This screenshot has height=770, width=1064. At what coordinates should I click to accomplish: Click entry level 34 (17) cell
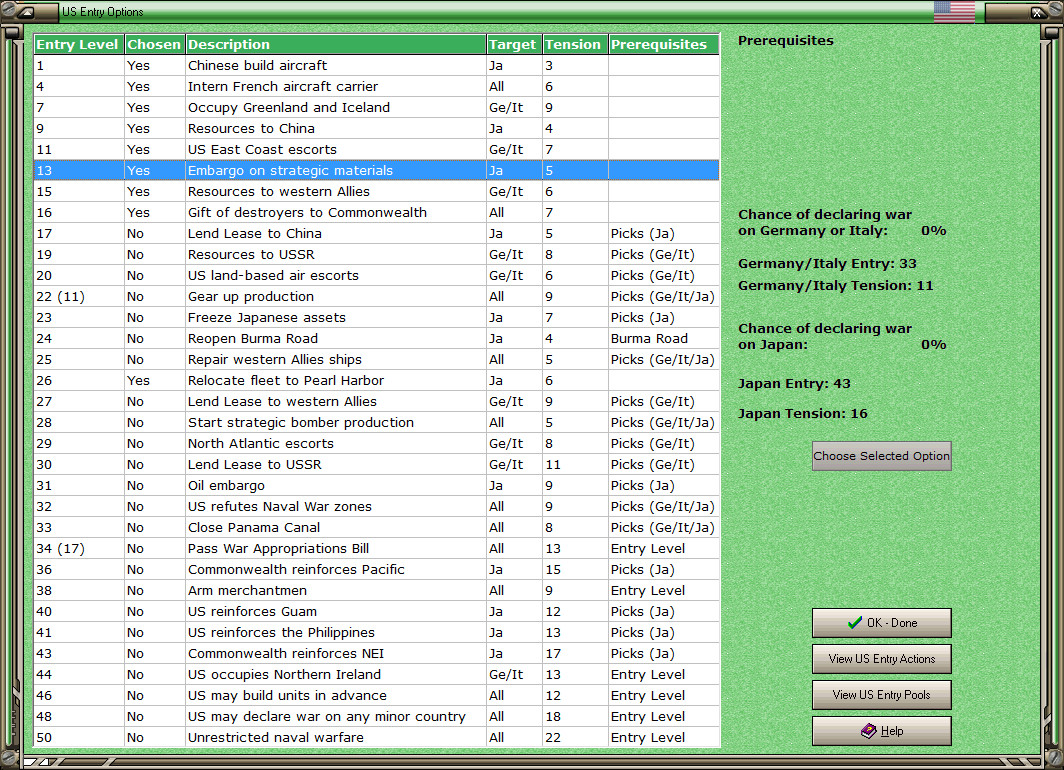click(79, 549)
